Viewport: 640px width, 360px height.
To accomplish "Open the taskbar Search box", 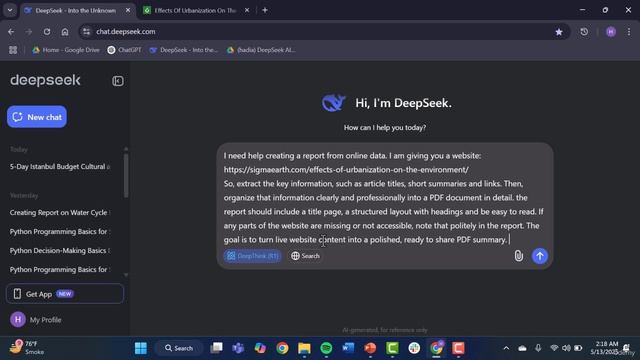I will (179, 348).
